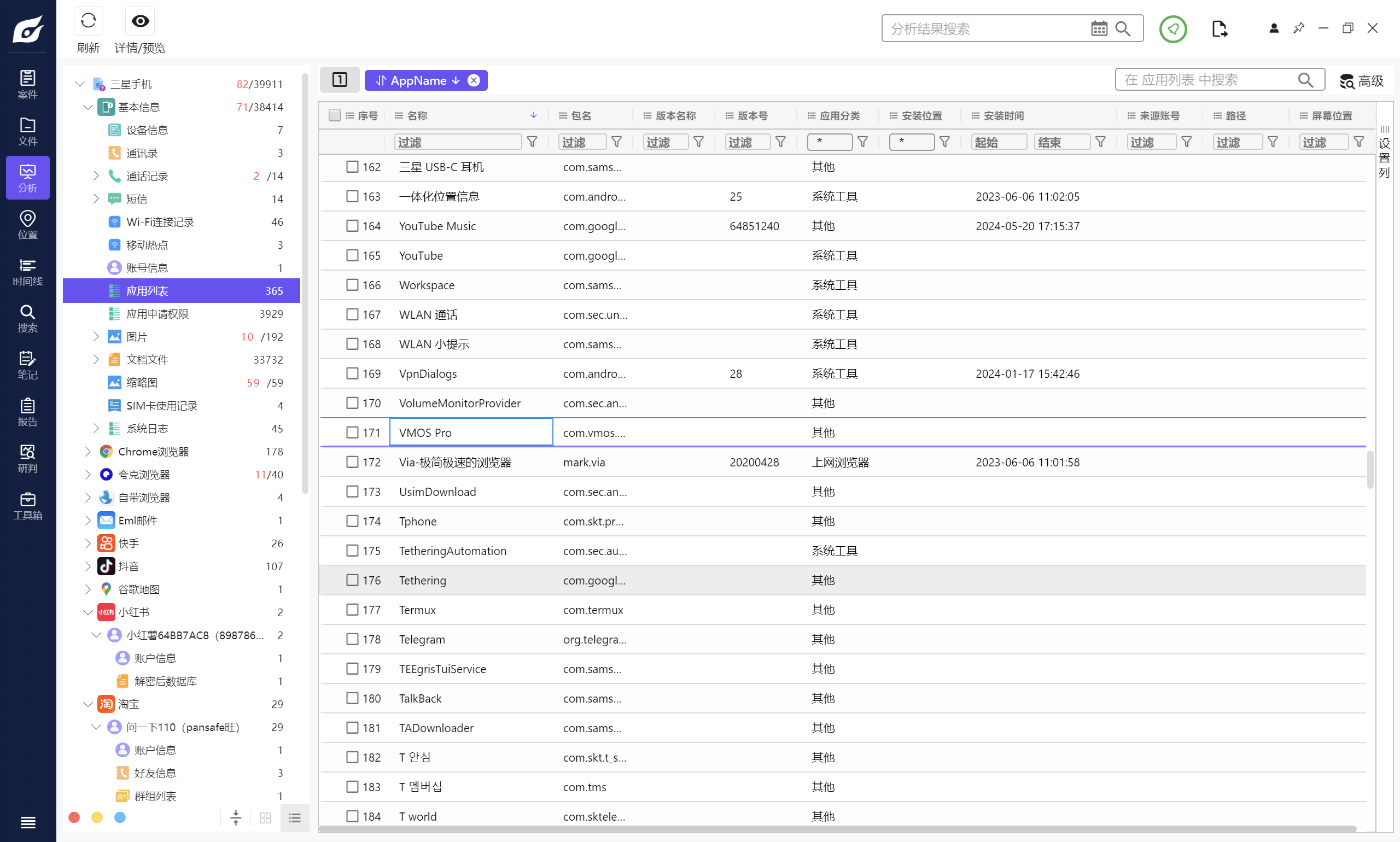
Task: Expand the Chrome浏览器 tree node
Action: pyautogui.click(x=88, y=452)
